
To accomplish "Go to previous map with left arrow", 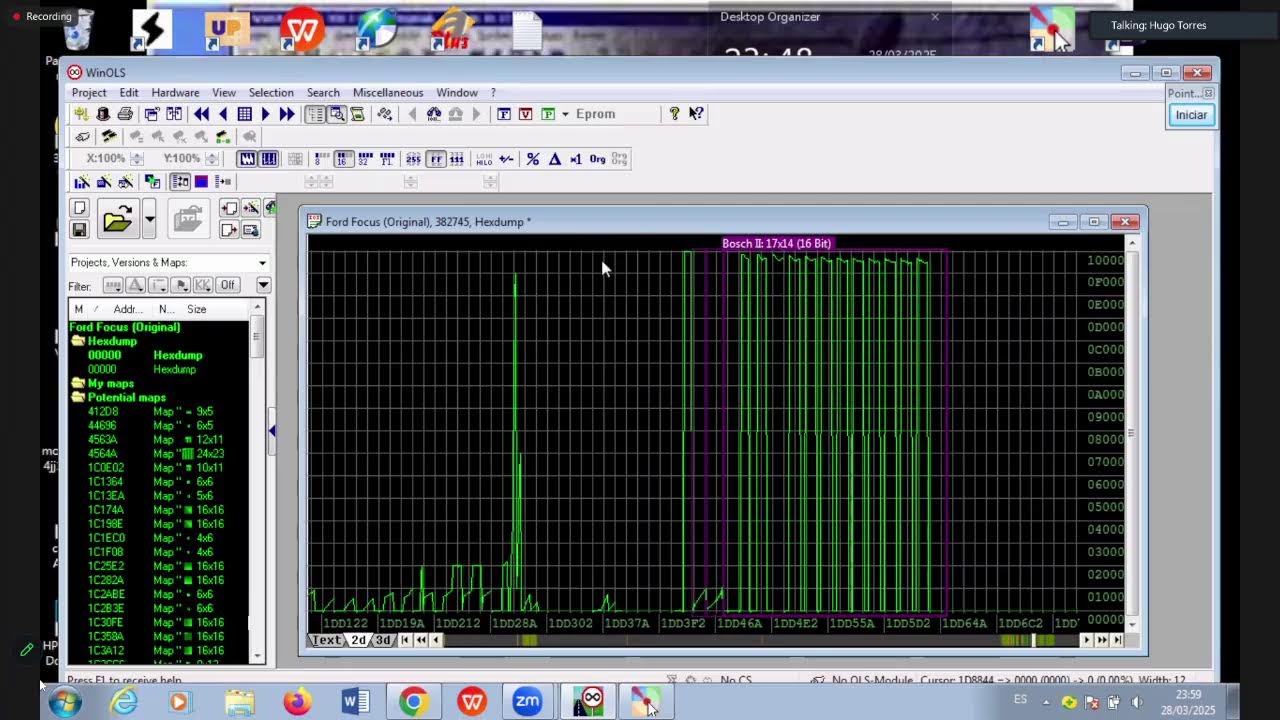I will point(223,114).
